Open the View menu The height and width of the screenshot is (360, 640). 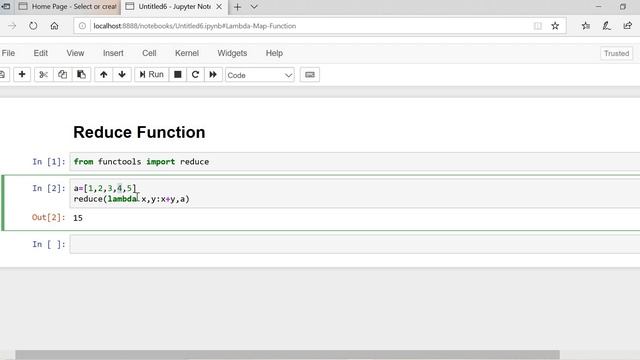tap(75, 53)
